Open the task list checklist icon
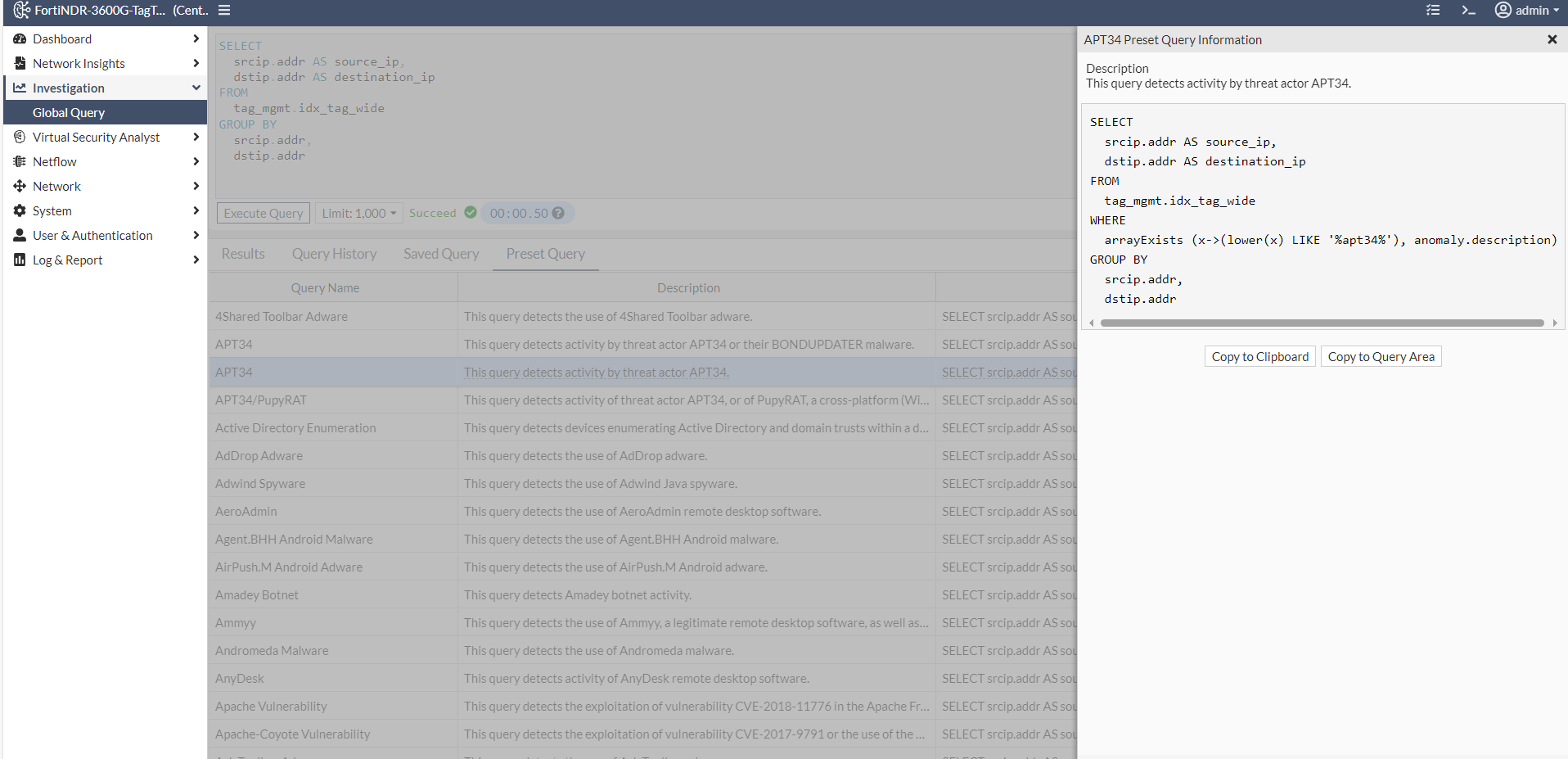The width and height of the screenshot is (1568, 759). point(1433,11)
